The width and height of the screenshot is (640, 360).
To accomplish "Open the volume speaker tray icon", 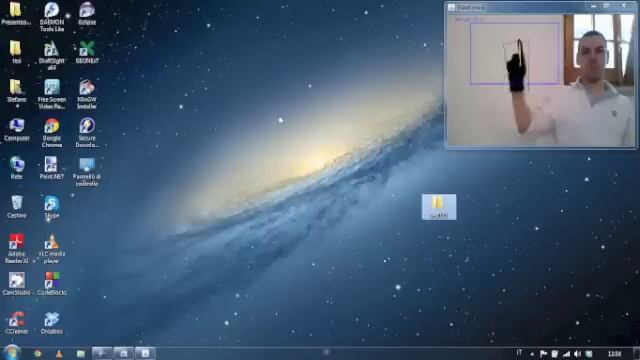I will point(577,354).
